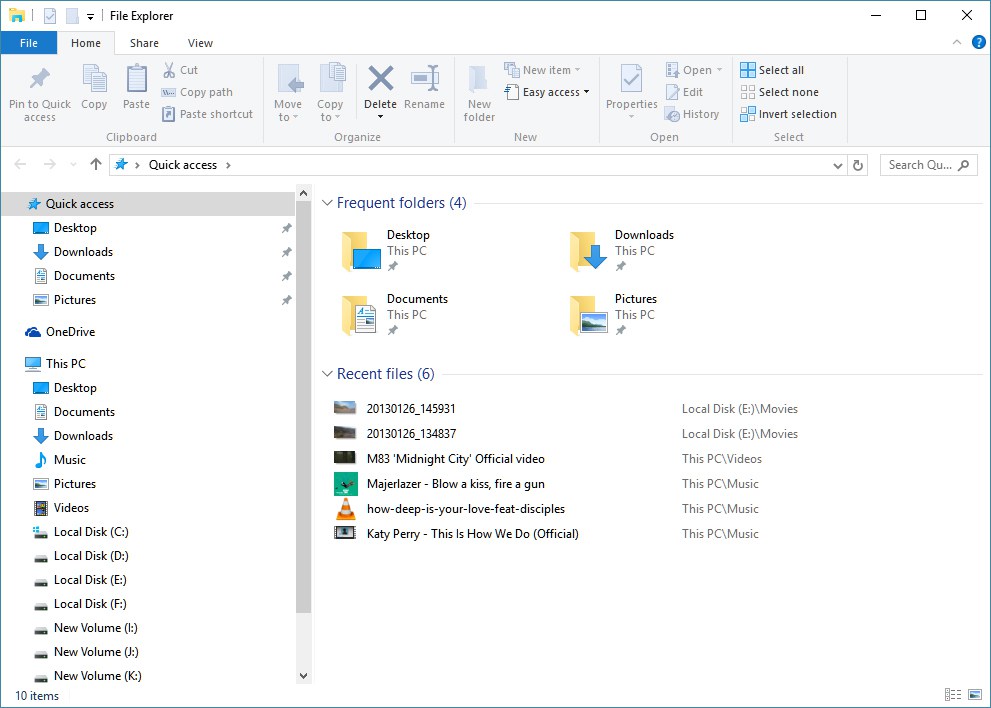Click the Cut scissors button

point(181,70)
